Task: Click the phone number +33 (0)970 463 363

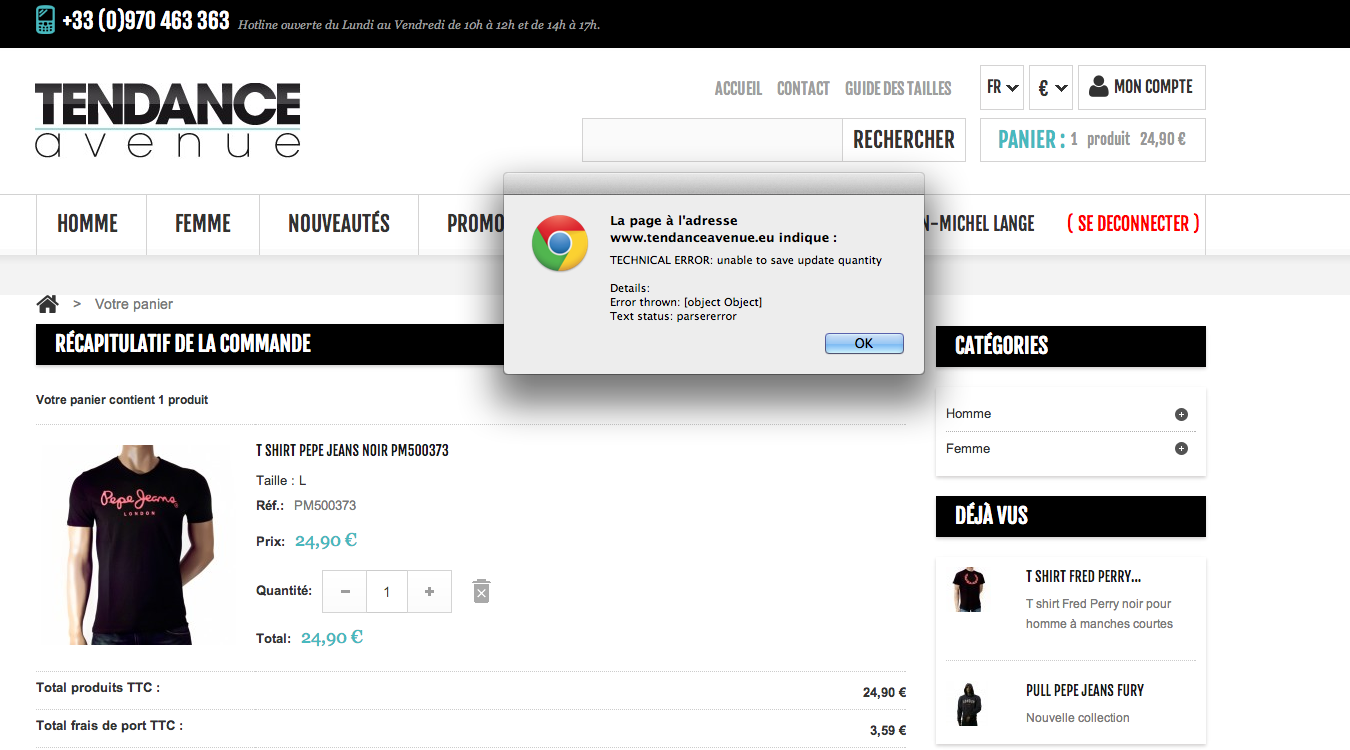Action: pos(146,20)
